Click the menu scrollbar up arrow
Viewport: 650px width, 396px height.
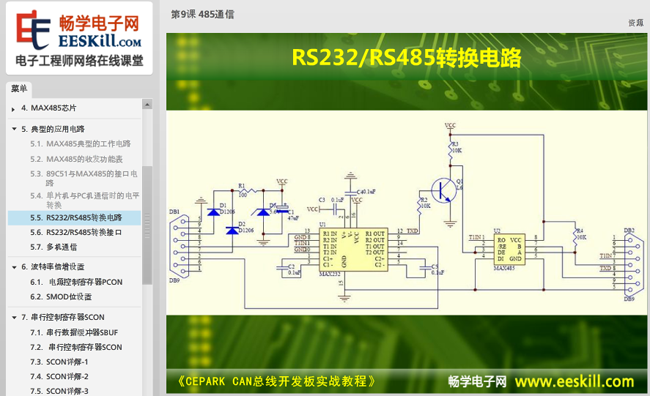tap(147, 104)
